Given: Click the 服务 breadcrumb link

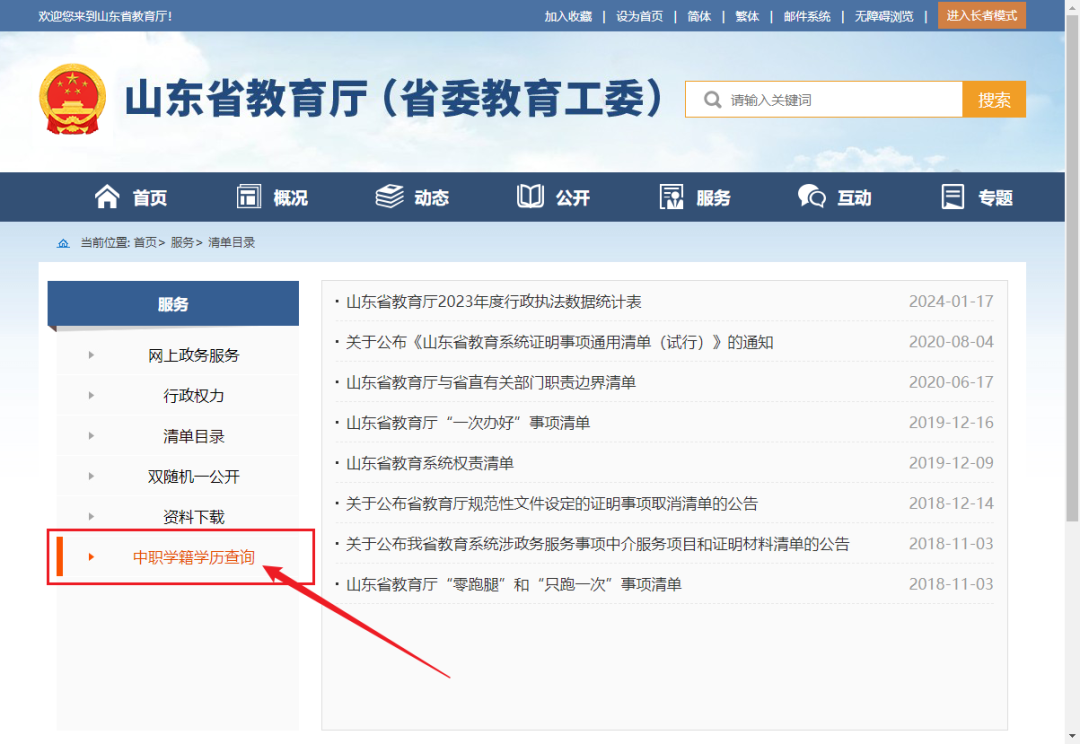Looking at the screenshot, I should click(x=183, y=242).
